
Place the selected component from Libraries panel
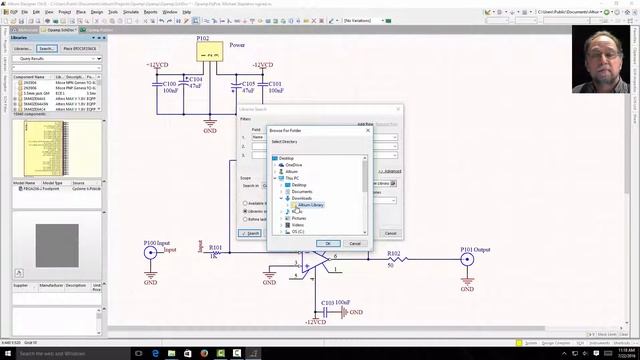(80, 49)
